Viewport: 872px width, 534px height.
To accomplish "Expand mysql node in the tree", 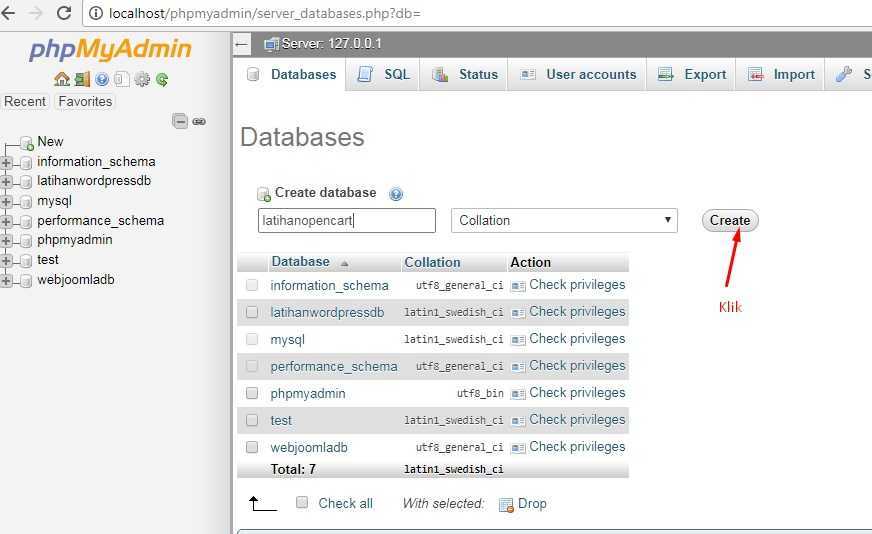I will click(x=6, y=202).
